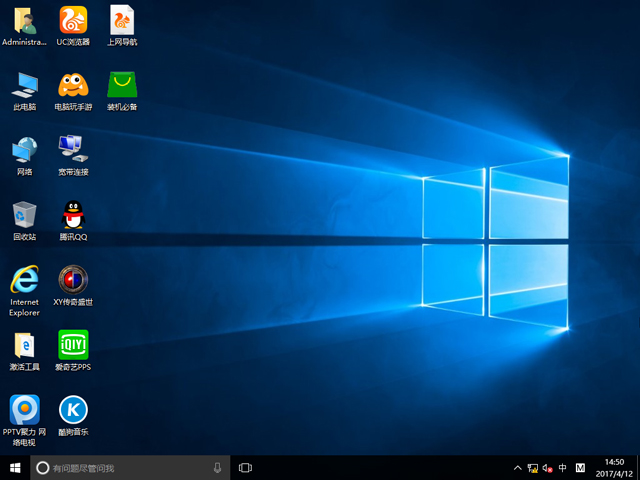Open the 装机必备 green shopping bag icon
Image resolution: width=640 pixels, height=480 pixels.
122,85
